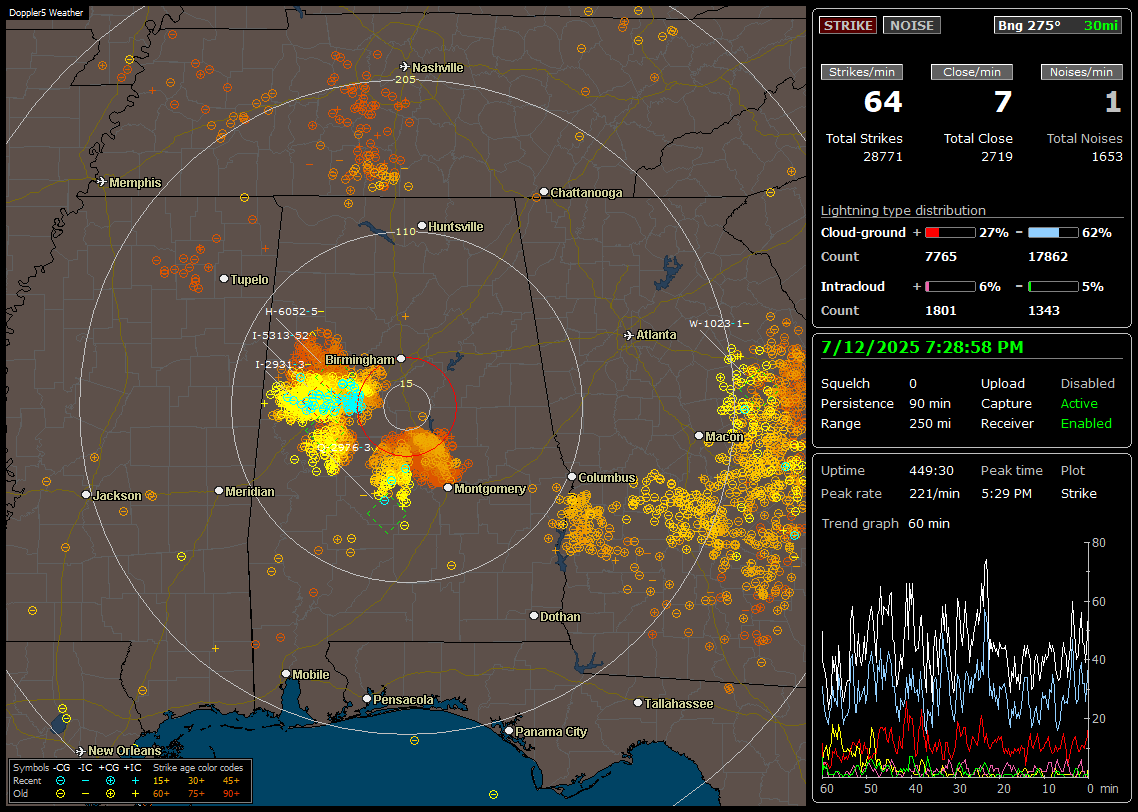Viewport: 1138px width, 812px height.
Task: Click the Tupelo city marker dot
Action: [224, 279]
